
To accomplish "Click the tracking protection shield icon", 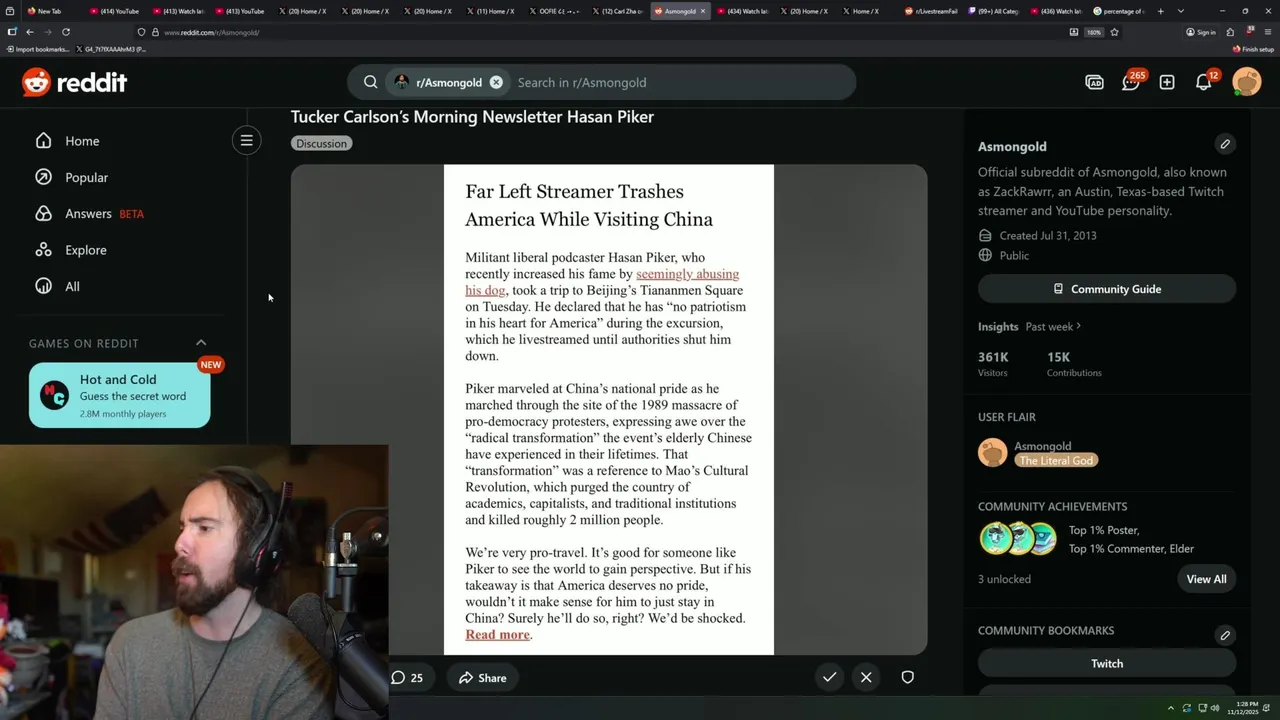I will pyautogui.click(x=141, y=32).
